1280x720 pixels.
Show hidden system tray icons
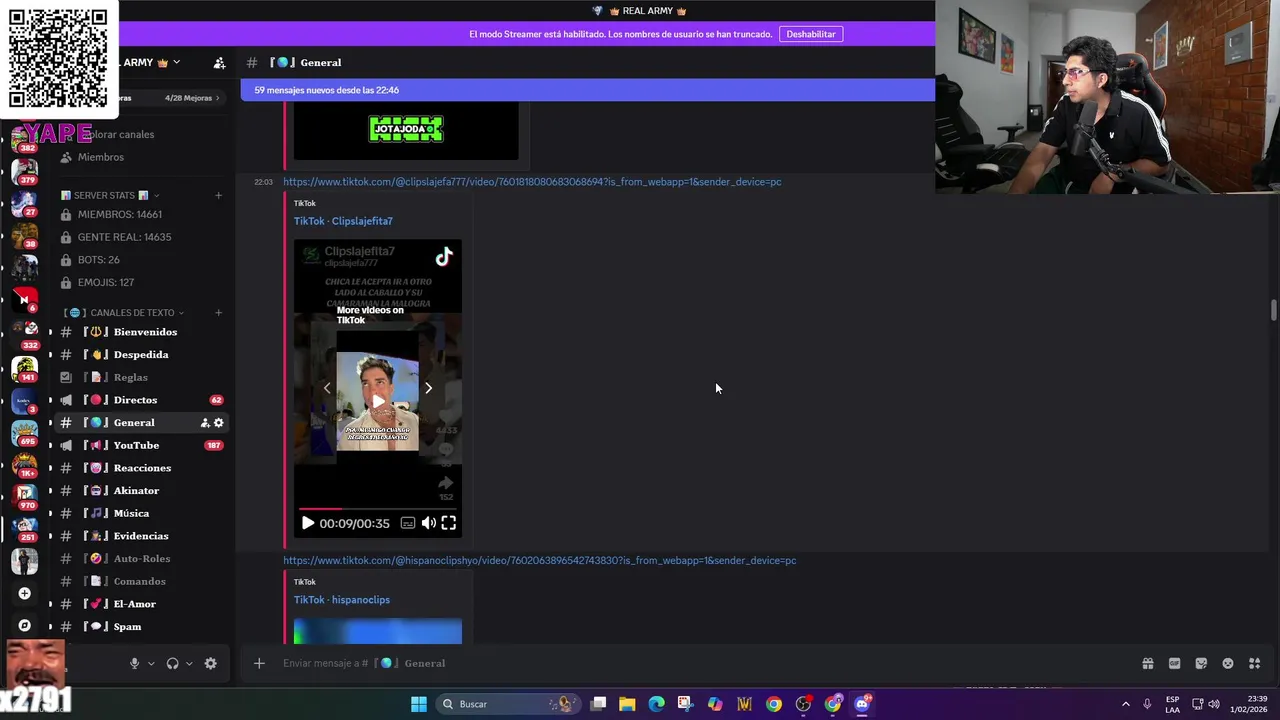tap(1125, 704)
